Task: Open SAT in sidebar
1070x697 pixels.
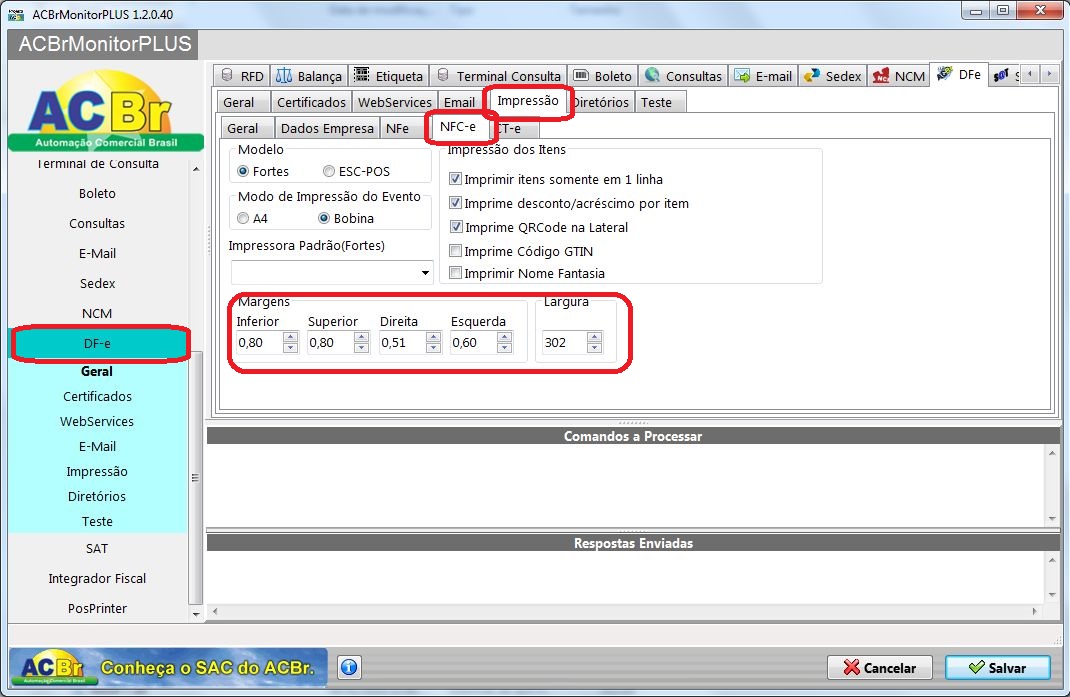Action: [x=98, y=549]
